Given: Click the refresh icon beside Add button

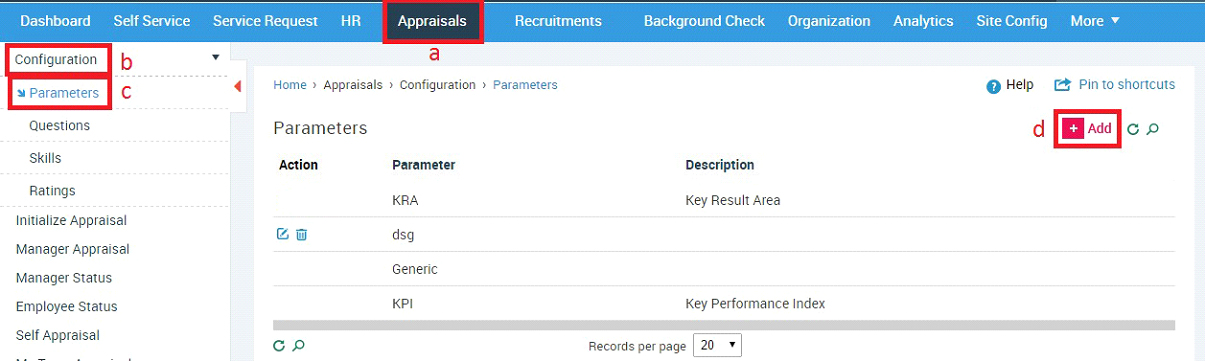Looking at the screenshot, I should click(1133, 129).
